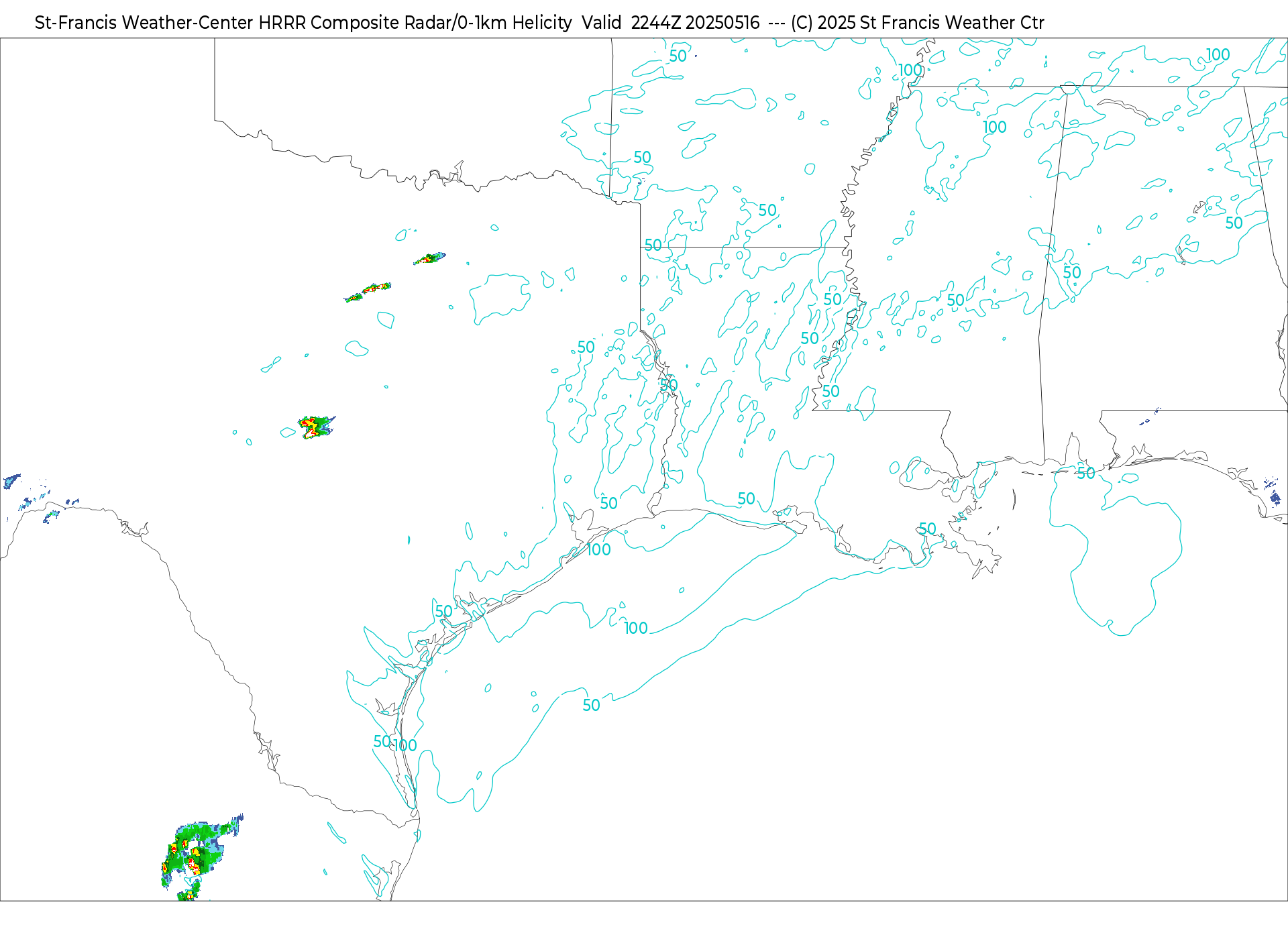Screen dimensions: 1288x939
Task: Click the "2244Z 20250516" valid time text
Action: coord(696,23)
